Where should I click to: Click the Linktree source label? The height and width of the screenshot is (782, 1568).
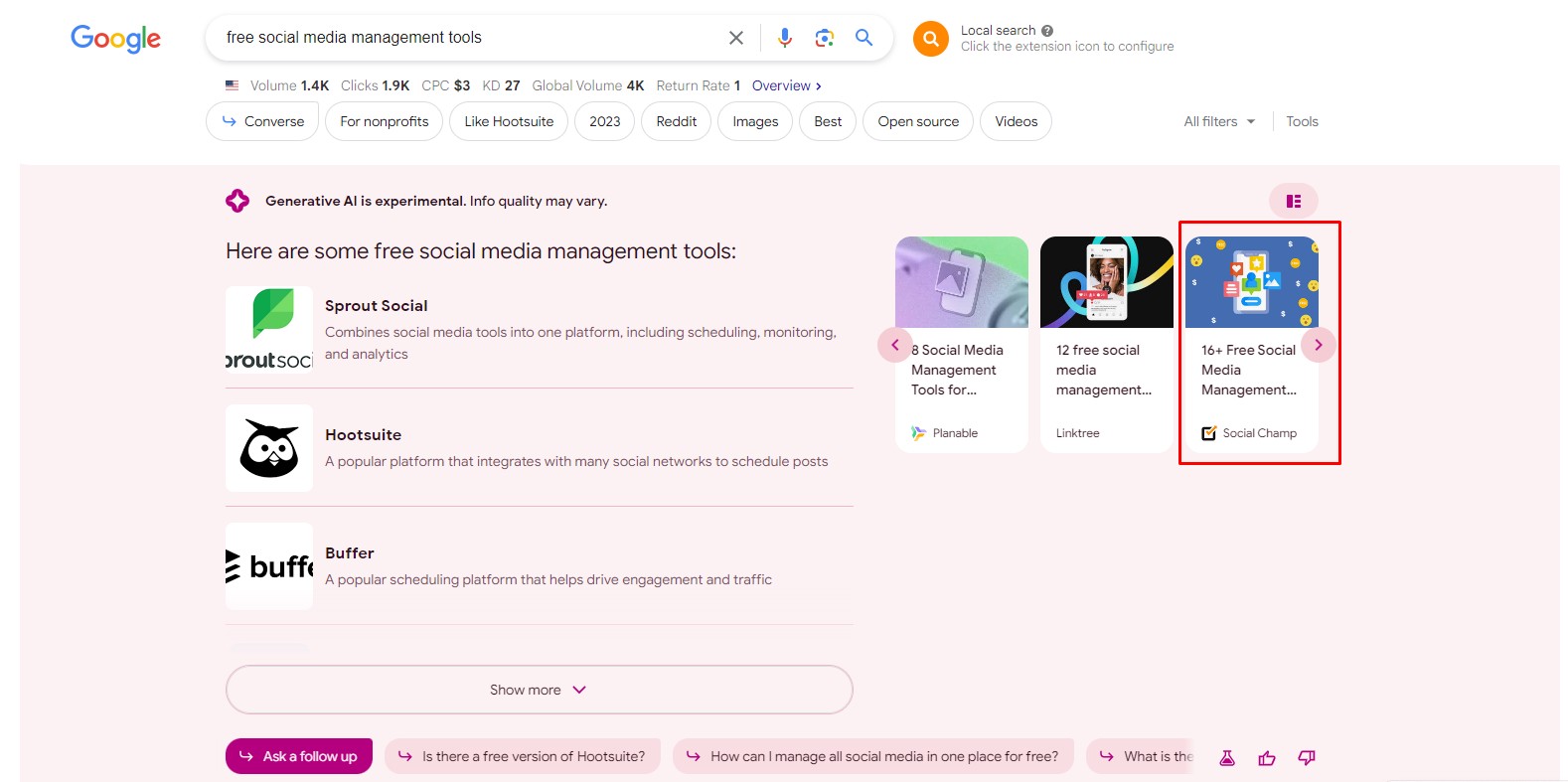[x=1078, y=433]
